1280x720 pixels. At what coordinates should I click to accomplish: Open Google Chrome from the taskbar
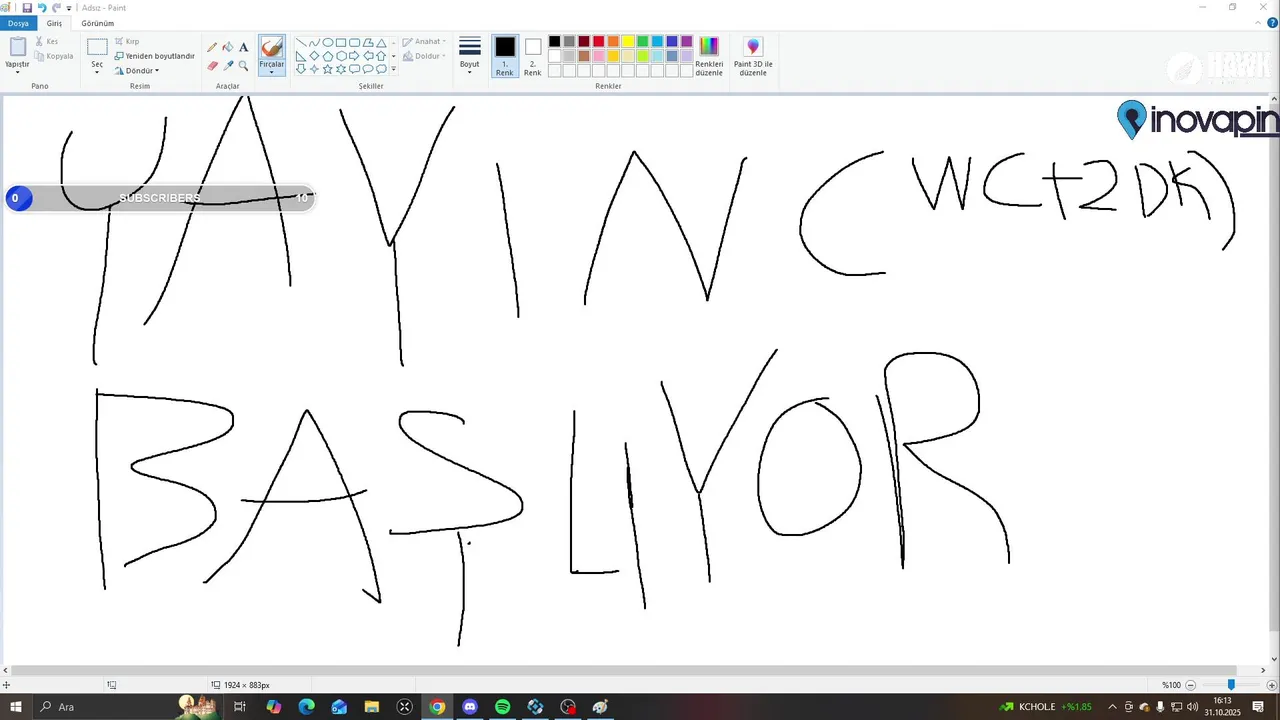[437, 707]
